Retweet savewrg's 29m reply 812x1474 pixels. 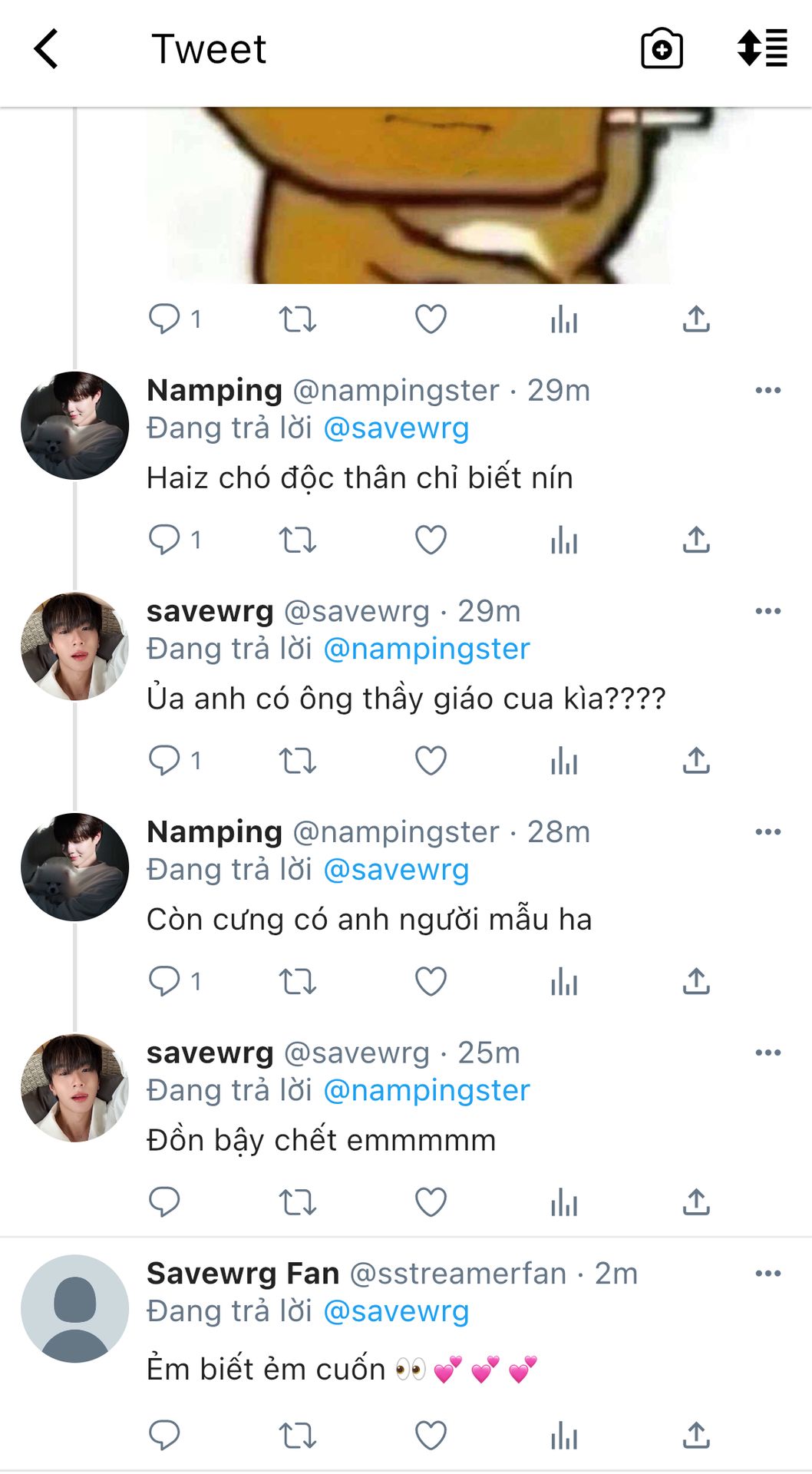point(297,761)
